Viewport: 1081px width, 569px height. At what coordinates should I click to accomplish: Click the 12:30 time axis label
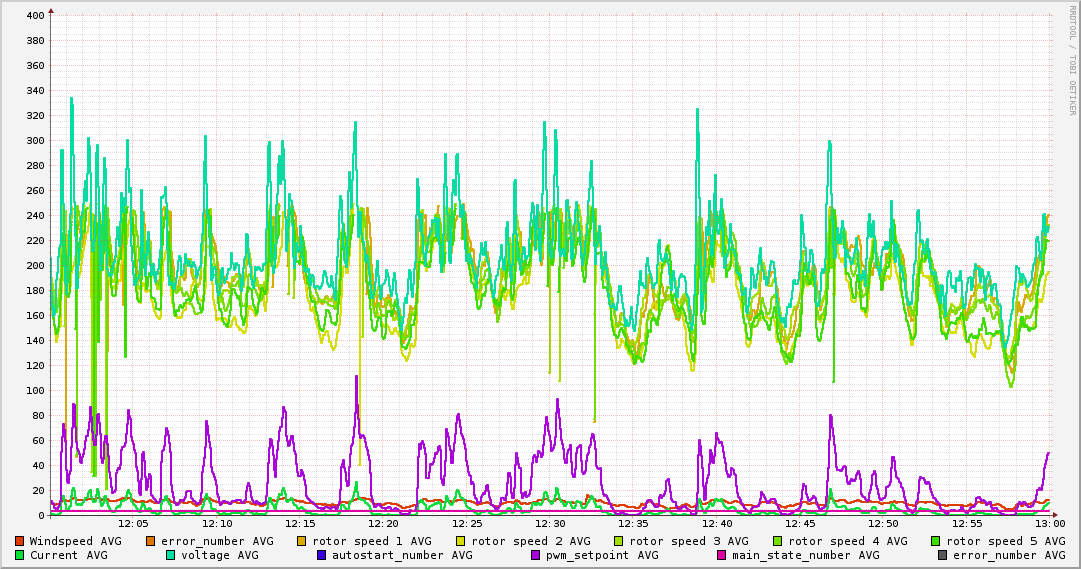click(x=550, y=523)
